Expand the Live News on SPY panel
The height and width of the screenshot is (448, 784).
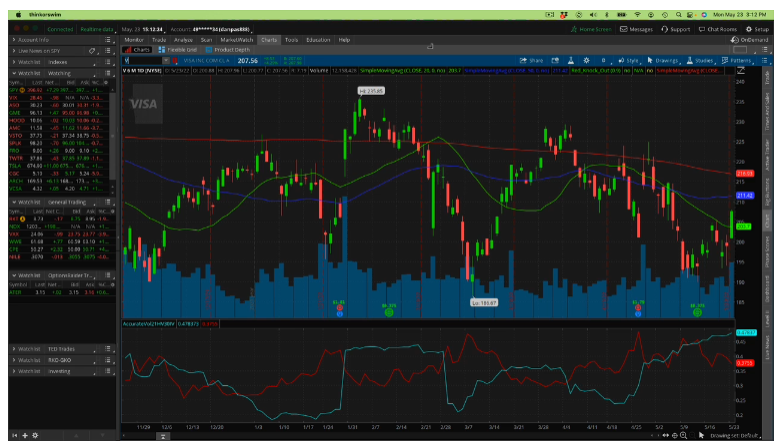[14, 51]
